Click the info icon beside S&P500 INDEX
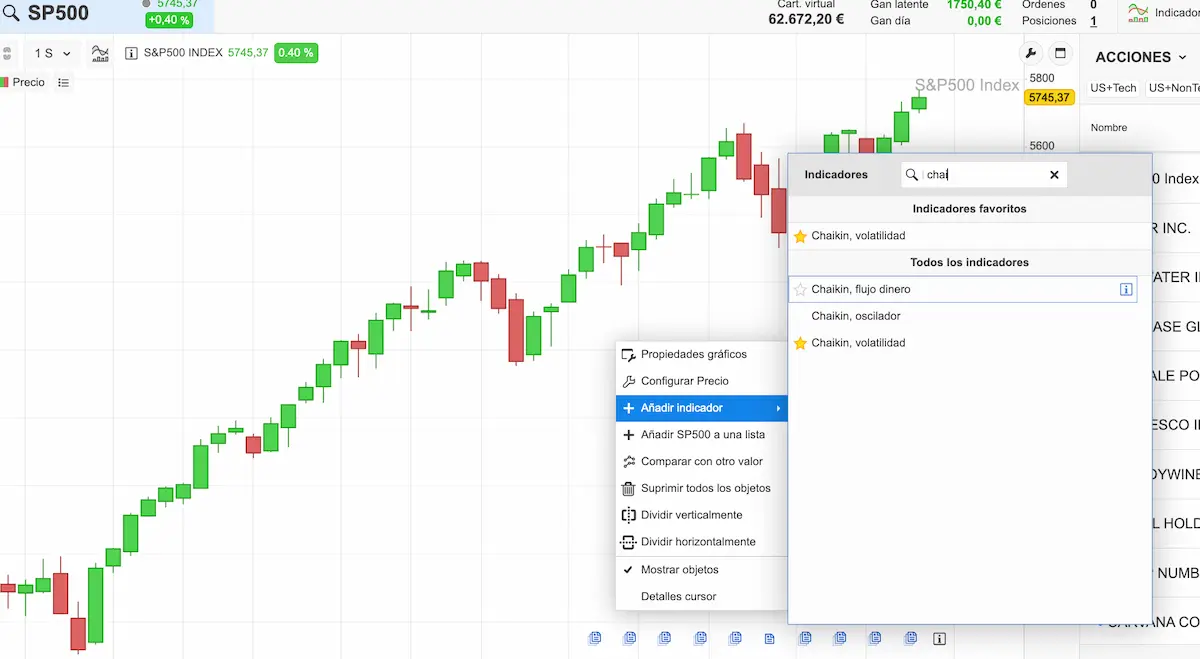The height and width of the screenshot is (659, 1200). pyautogui.click(x=131, y=53)
